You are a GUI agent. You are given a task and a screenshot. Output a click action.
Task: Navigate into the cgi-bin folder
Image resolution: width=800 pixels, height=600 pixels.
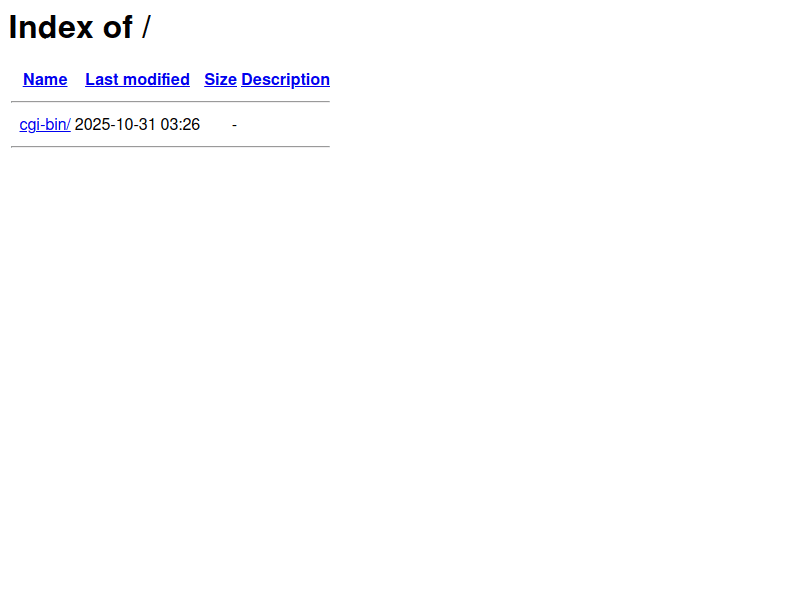(45, 124)
